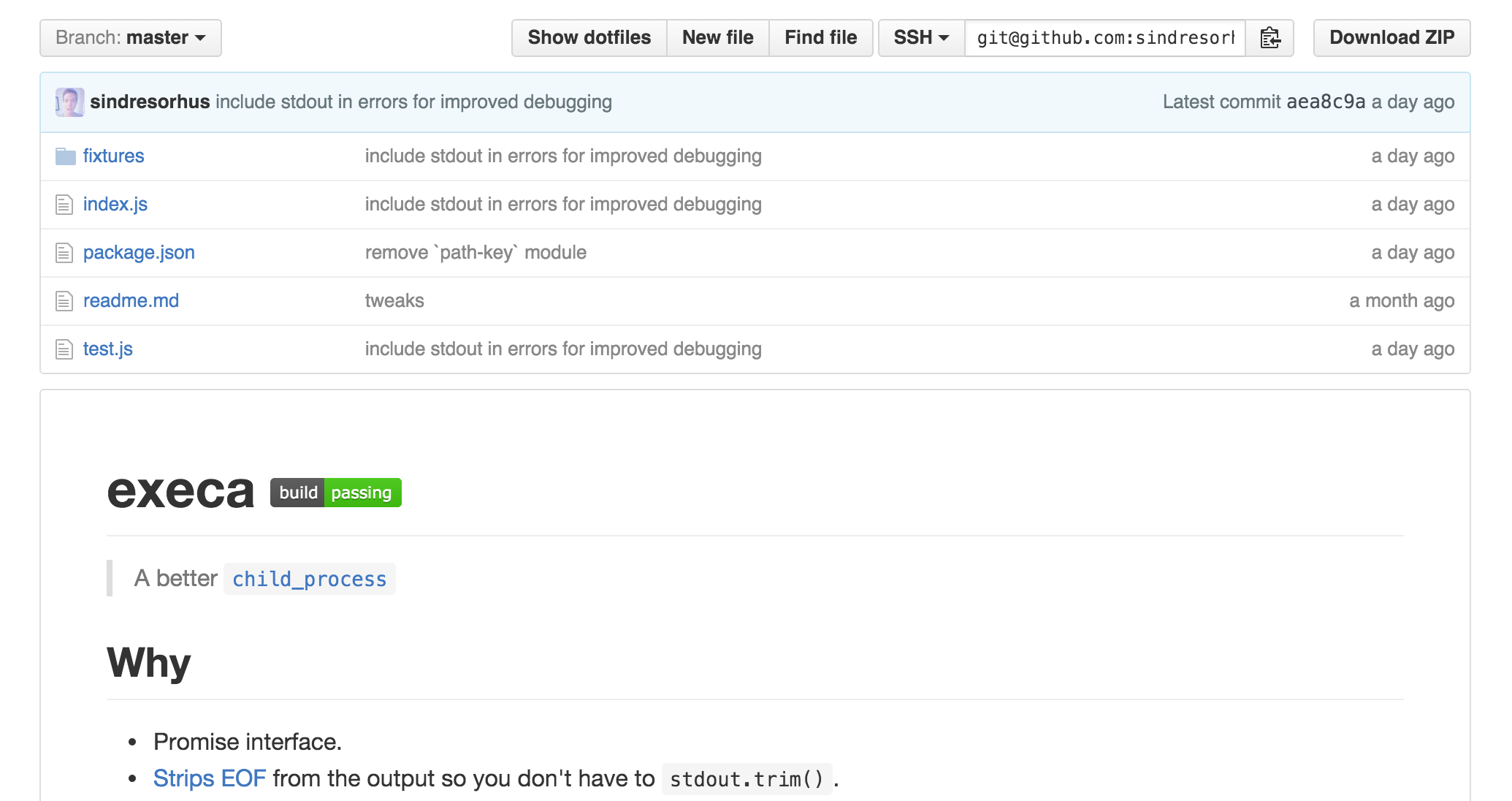Viewport: 1512px width, 801px height.
Task: Select the git clone URL field
Action: [x=1104, y=38]
